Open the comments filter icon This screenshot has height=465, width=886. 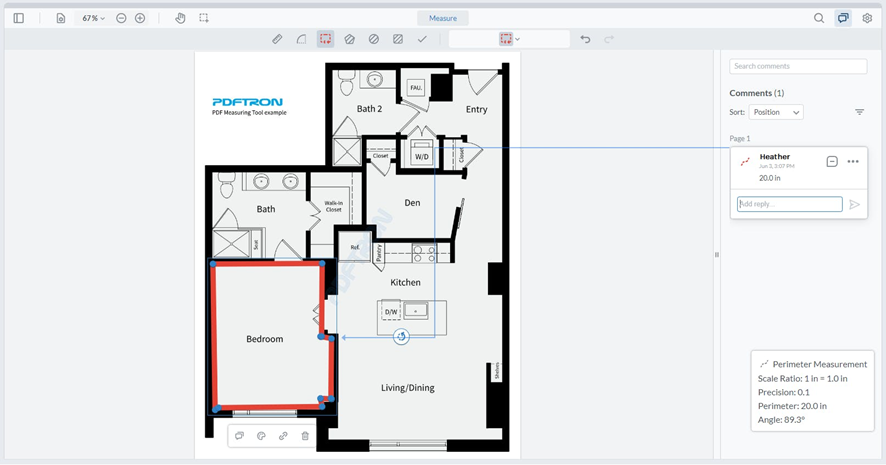[859, 112]
